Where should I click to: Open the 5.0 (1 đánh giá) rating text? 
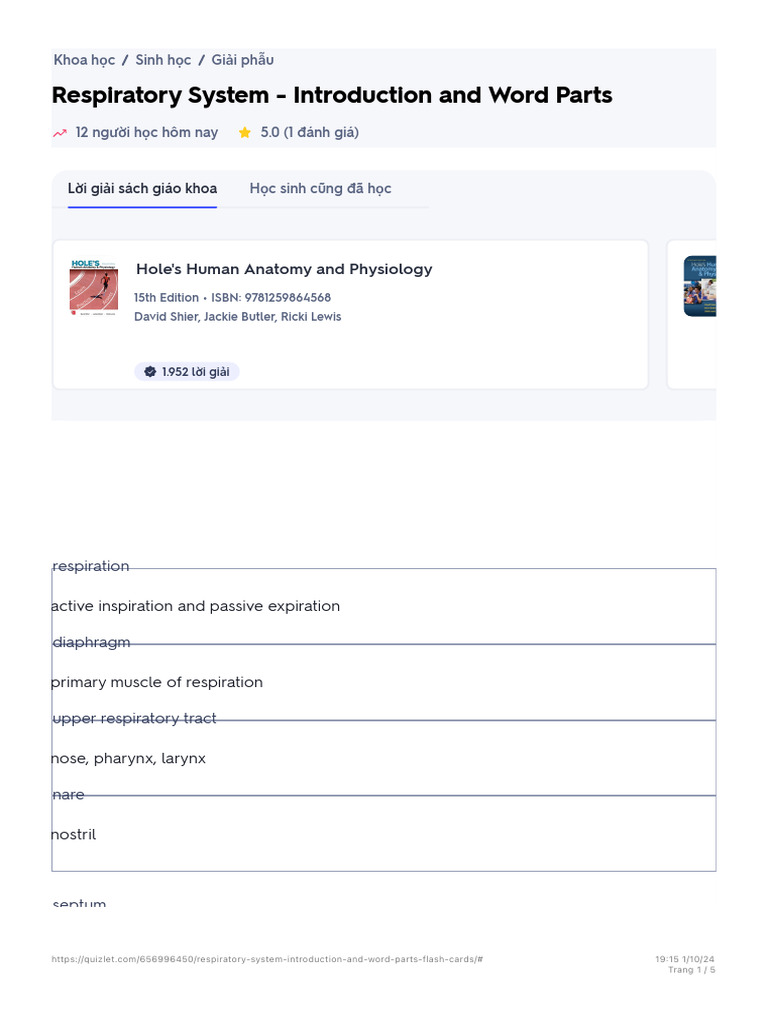coord(310,133)
